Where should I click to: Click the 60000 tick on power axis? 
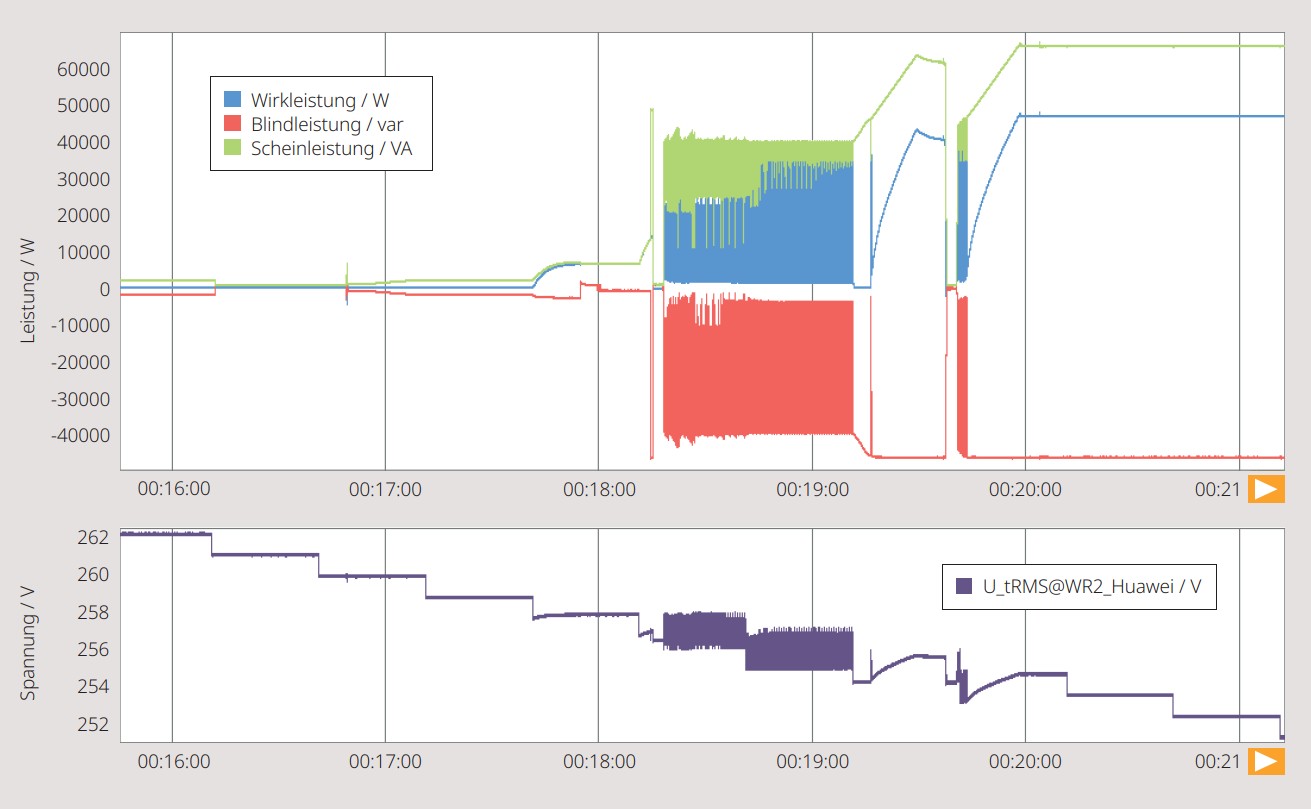(83, 69)
